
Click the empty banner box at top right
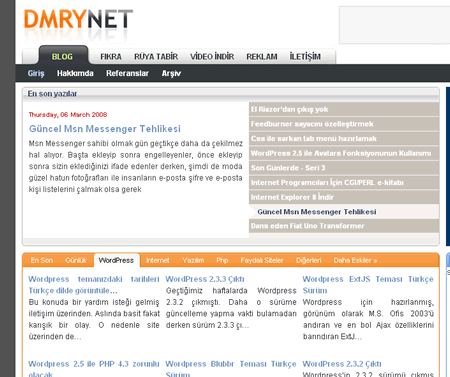[395, 25]
